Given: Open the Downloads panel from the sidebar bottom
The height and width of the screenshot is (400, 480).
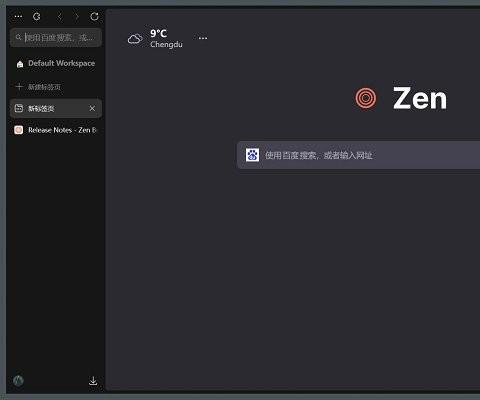Looking at the screenshot, I should (93, 381).
